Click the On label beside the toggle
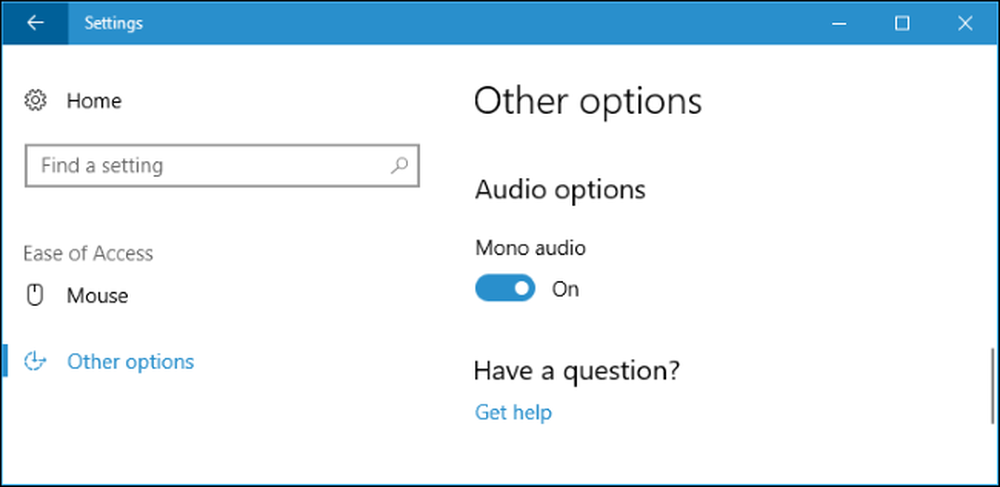This screenshot has height=487, width=1000. pos(565,289)
